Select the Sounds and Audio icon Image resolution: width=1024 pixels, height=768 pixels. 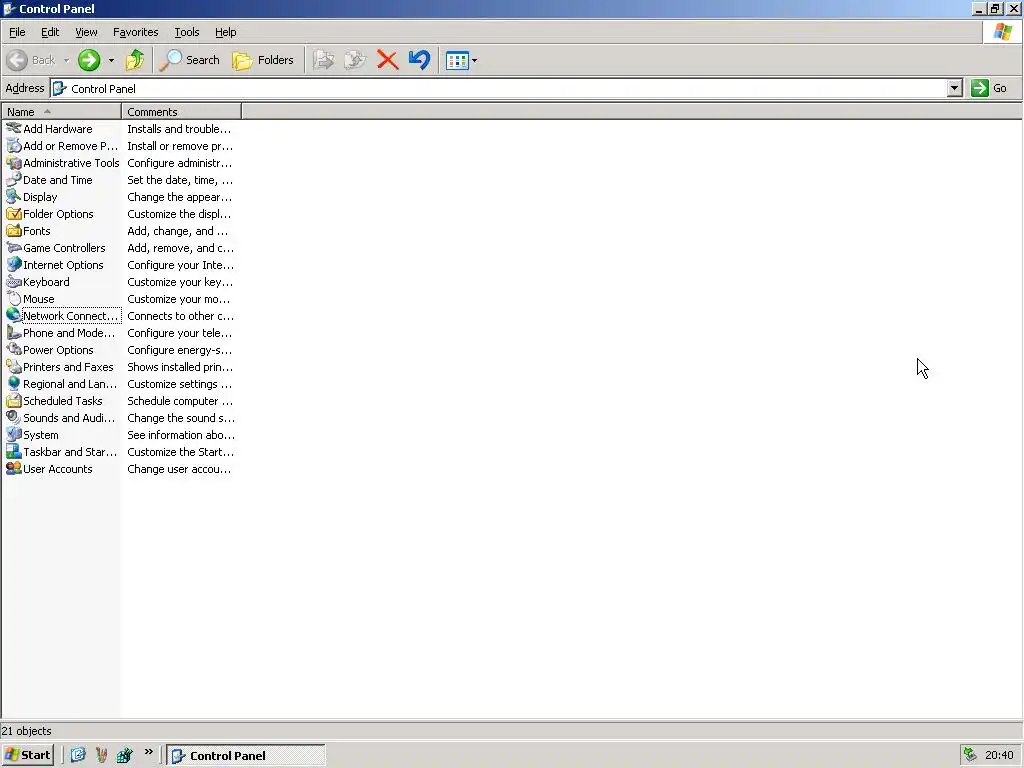14,417
